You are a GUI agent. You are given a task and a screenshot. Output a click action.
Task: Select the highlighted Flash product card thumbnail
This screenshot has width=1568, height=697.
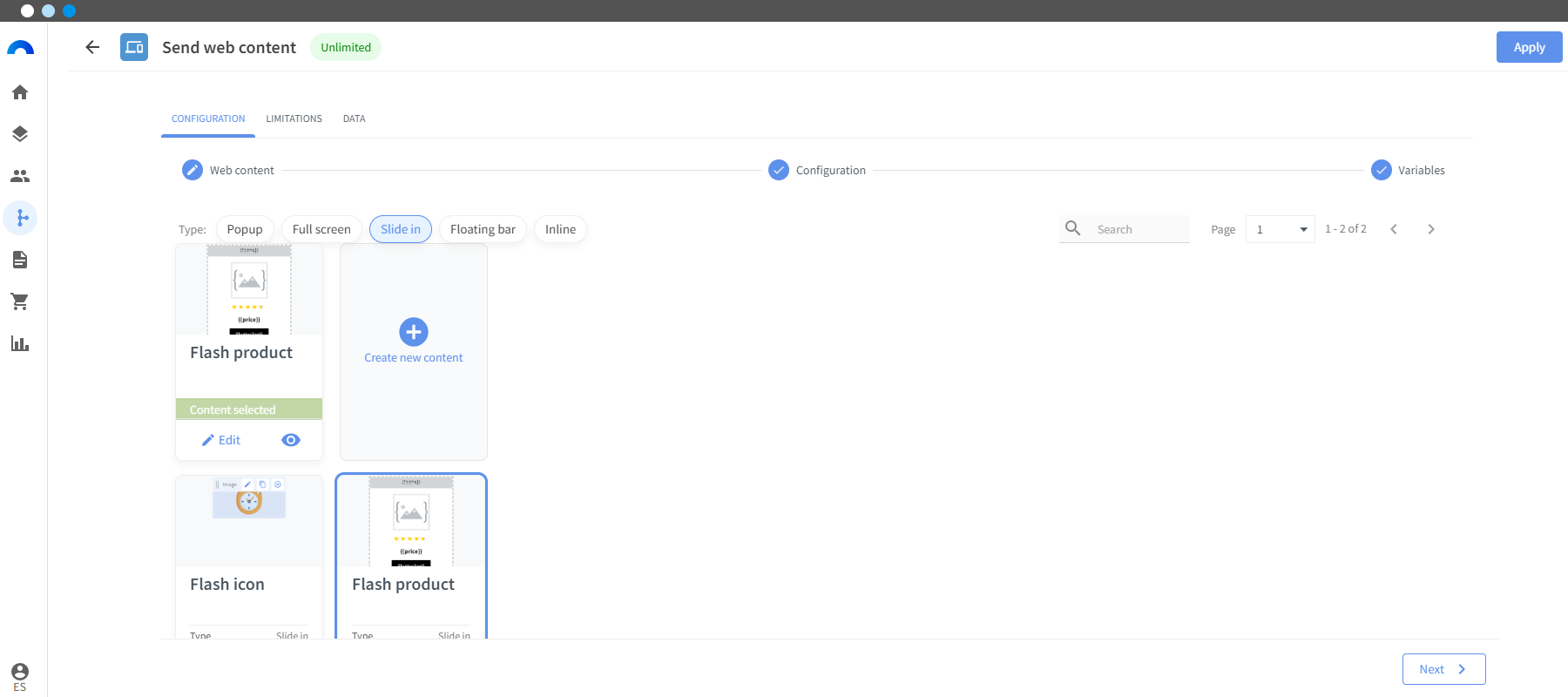pyautogui.click(x=411, y=522)
